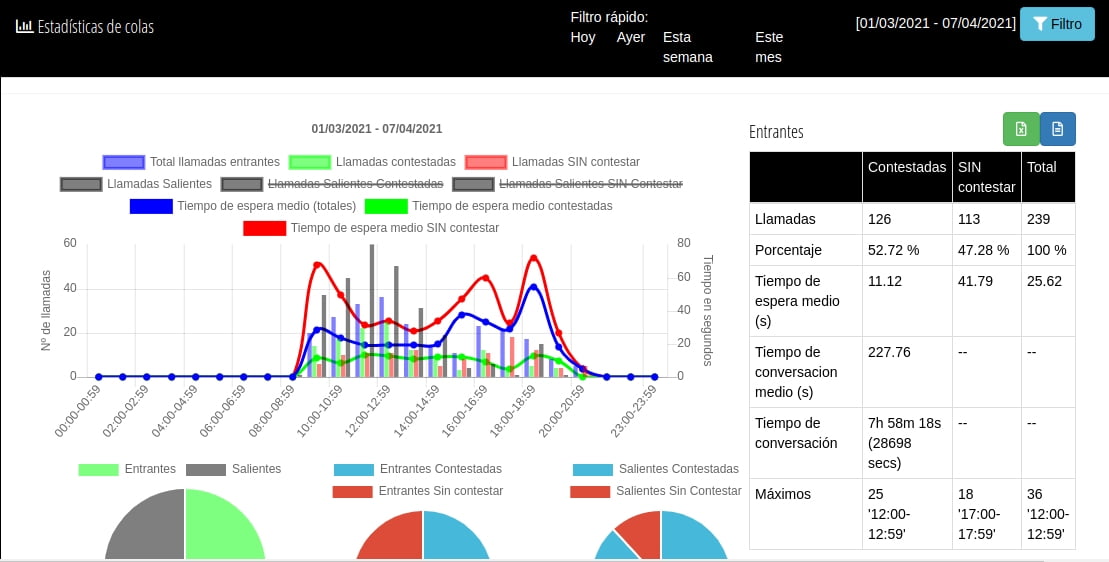Click the date range 01/03/2021 - 07/04/2021 in header
This screenshot has width=1109, height=562.
(x=935, y=23)
